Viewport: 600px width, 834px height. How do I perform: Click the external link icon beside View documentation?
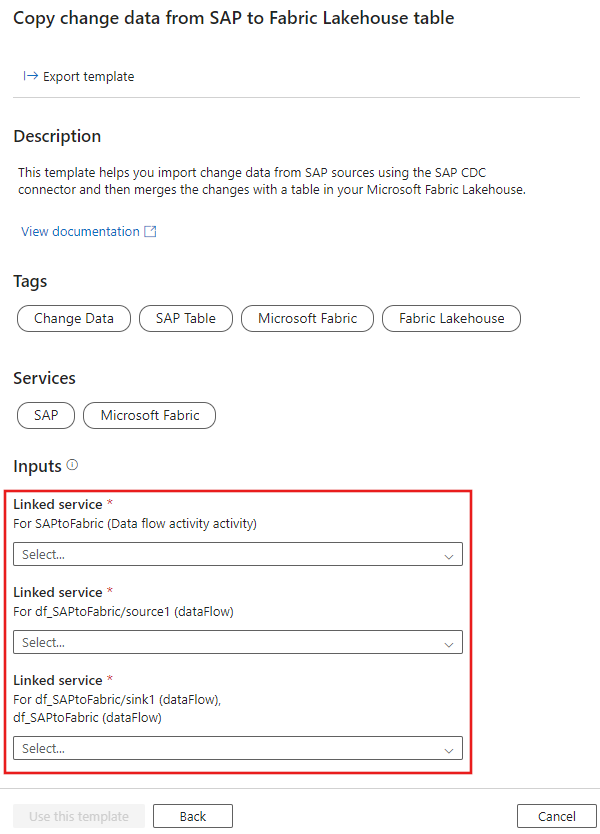tap(151, 231)
